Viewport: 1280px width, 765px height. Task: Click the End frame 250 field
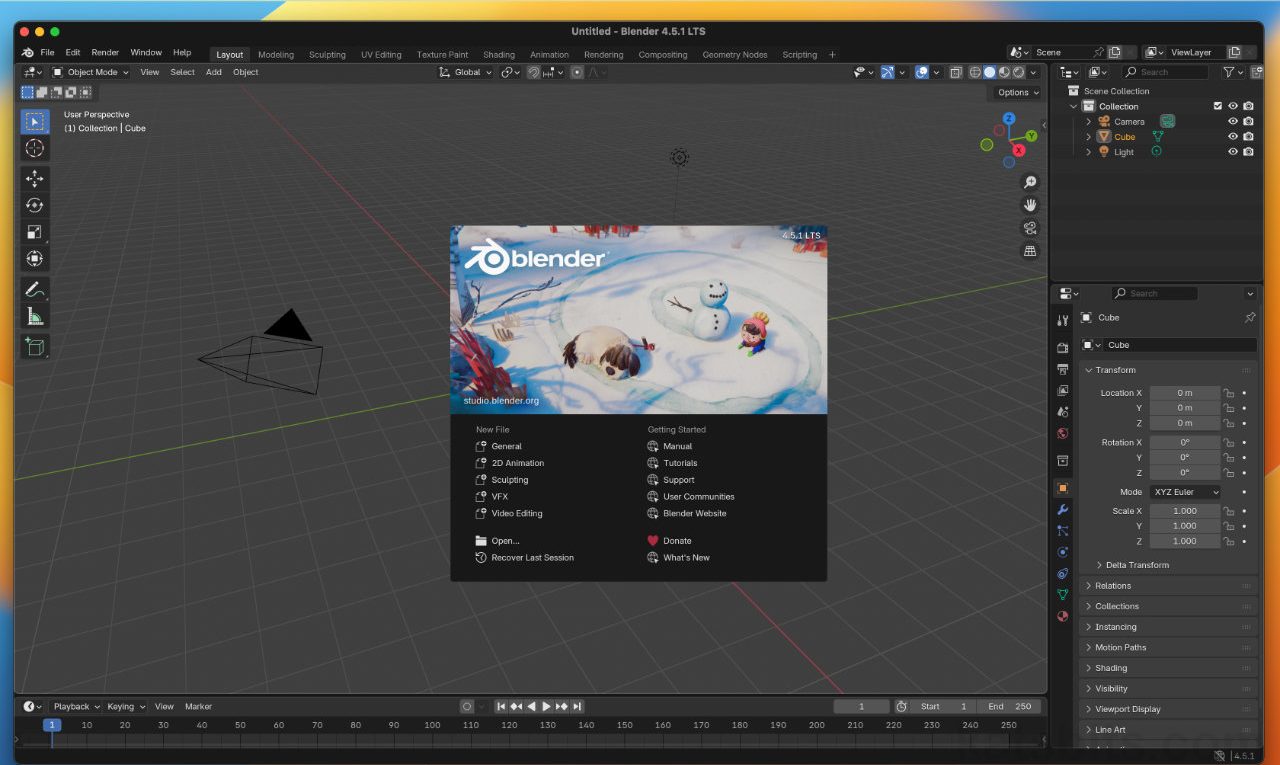click(1009, 706)
